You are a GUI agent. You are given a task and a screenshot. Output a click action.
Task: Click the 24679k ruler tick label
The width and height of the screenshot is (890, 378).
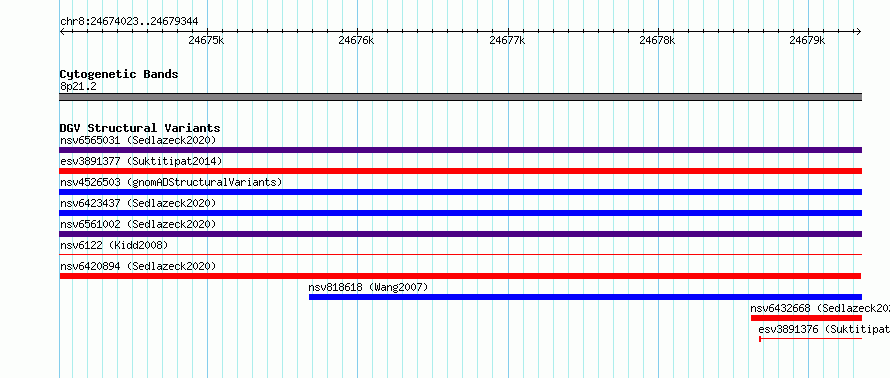coord(808,40)
